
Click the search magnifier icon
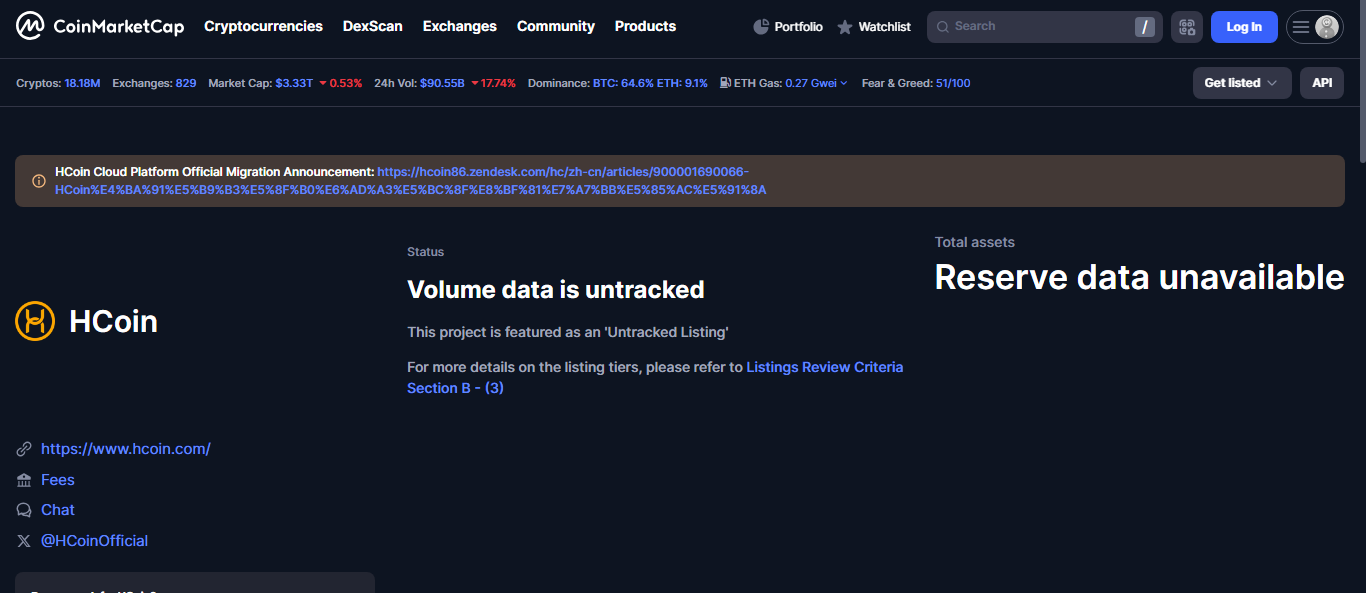(942, 27)
